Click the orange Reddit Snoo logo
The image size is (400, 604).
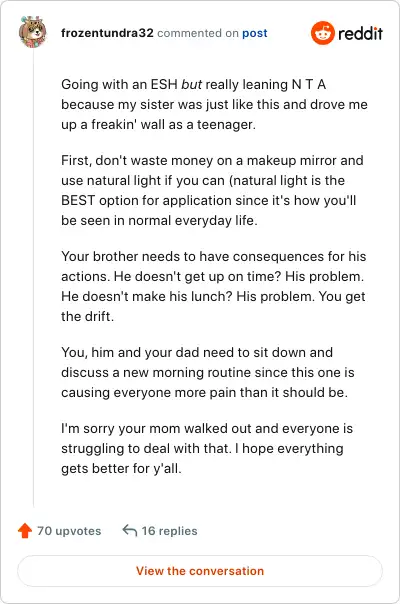pos(323,33)
